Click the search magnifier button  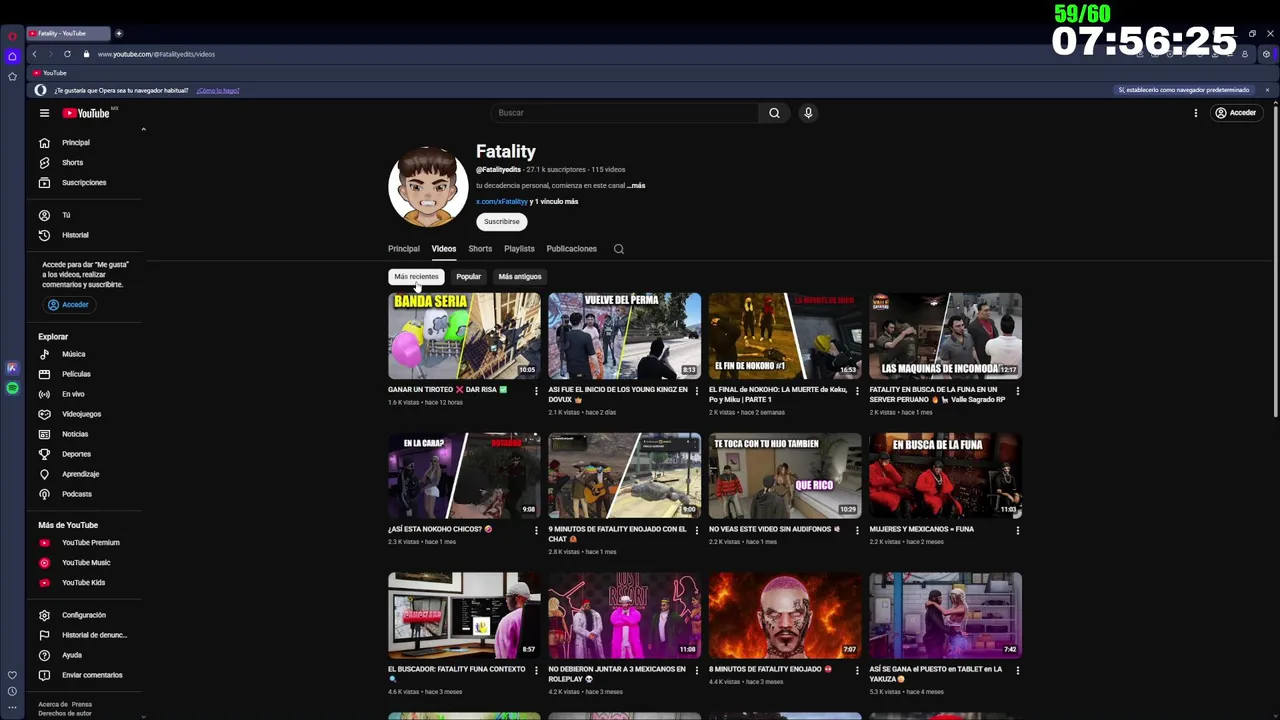(x=774, y=113)
